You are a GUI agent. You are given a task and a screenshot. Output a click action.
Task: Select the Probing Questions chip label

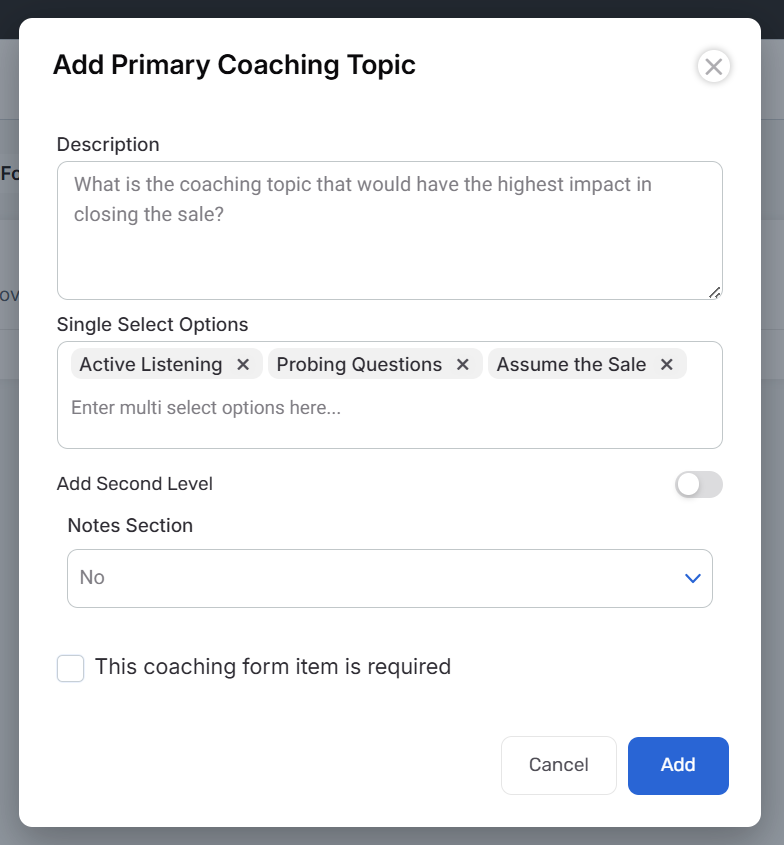359,365
